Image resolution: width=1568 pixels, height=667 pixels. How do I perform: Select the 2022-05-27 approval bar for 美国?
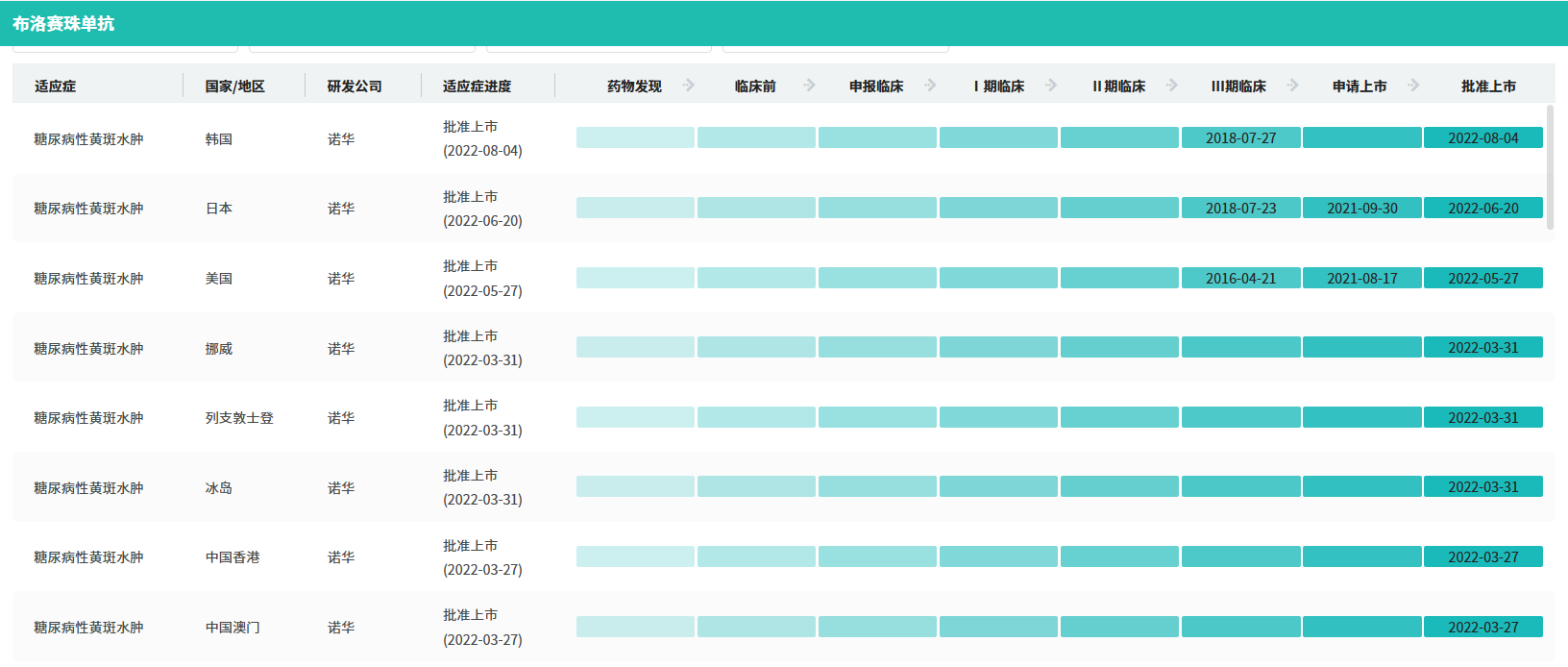click(1483, 279)
